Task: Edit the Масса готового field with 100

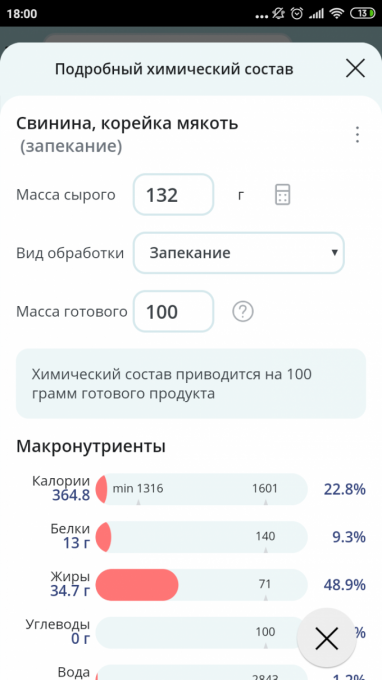Action: [173, 311]
